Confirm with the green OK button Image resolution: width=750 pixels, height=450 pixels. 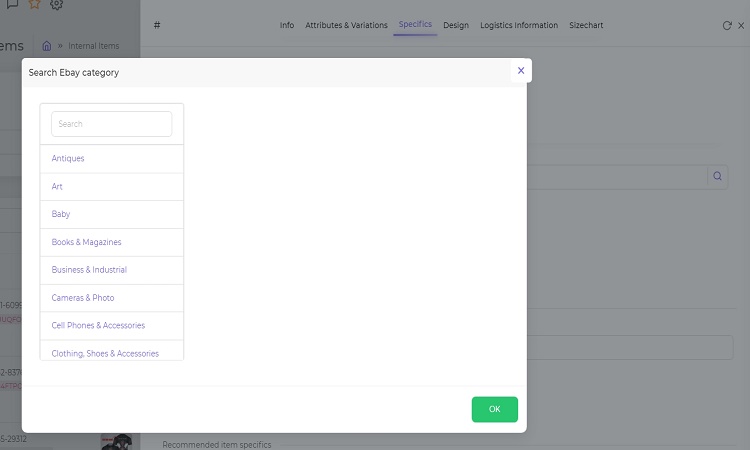point(495,409)
